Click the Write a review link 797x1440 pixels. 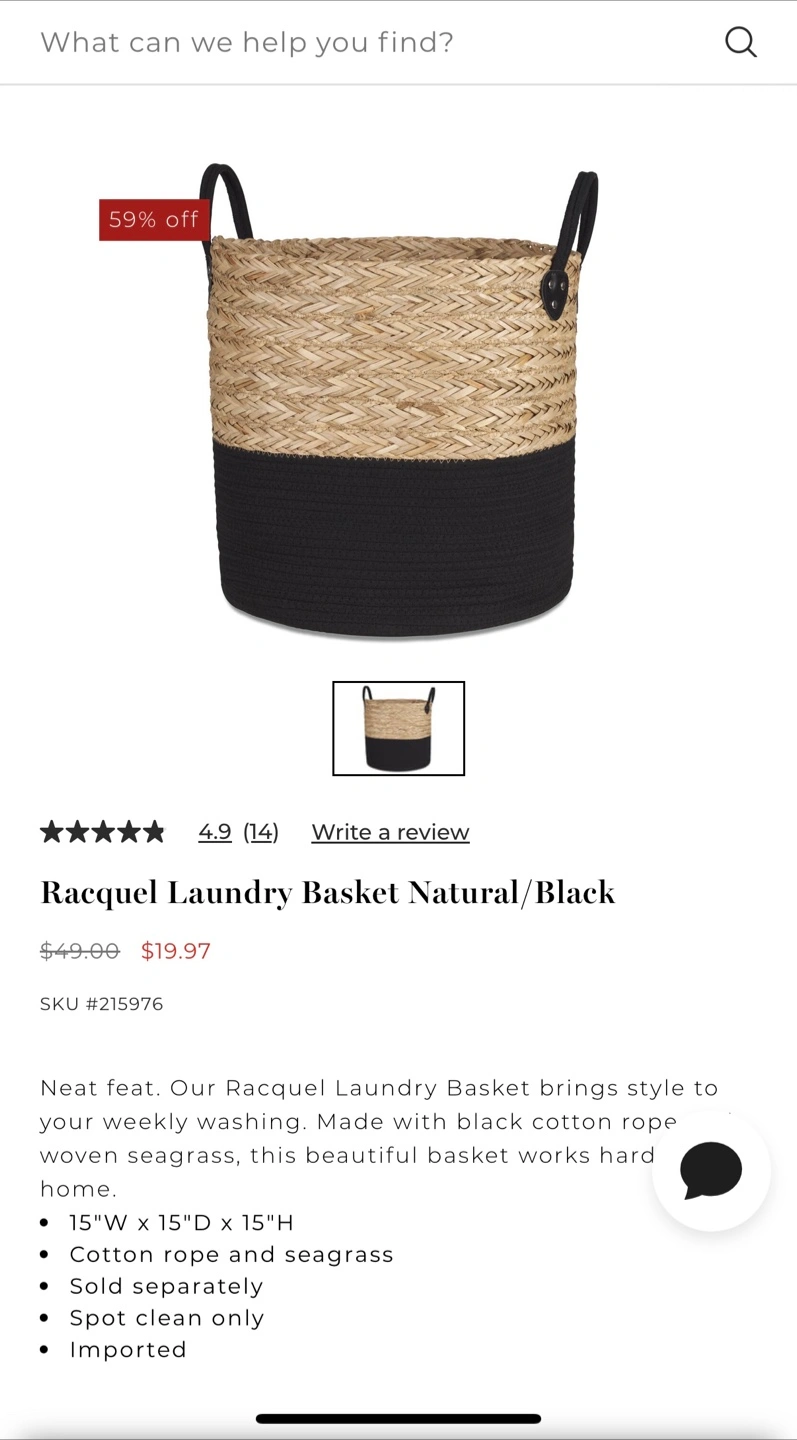click(x=390, y=832)
